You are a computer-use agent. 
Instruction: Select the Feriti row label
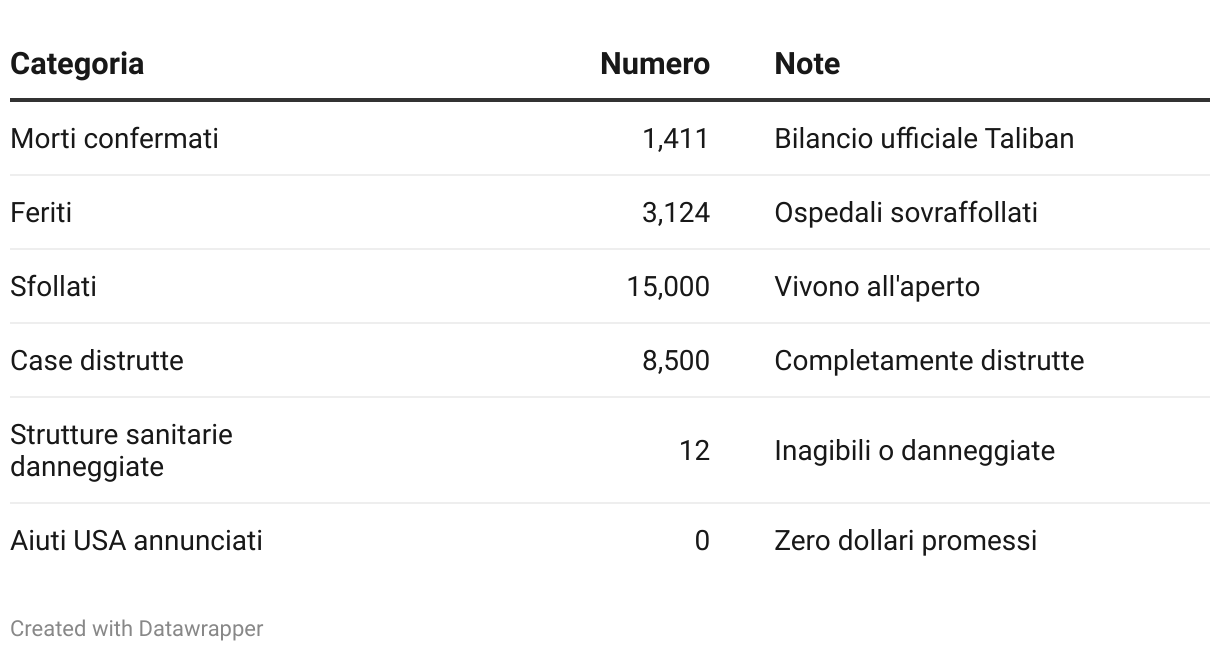(41, 212)
